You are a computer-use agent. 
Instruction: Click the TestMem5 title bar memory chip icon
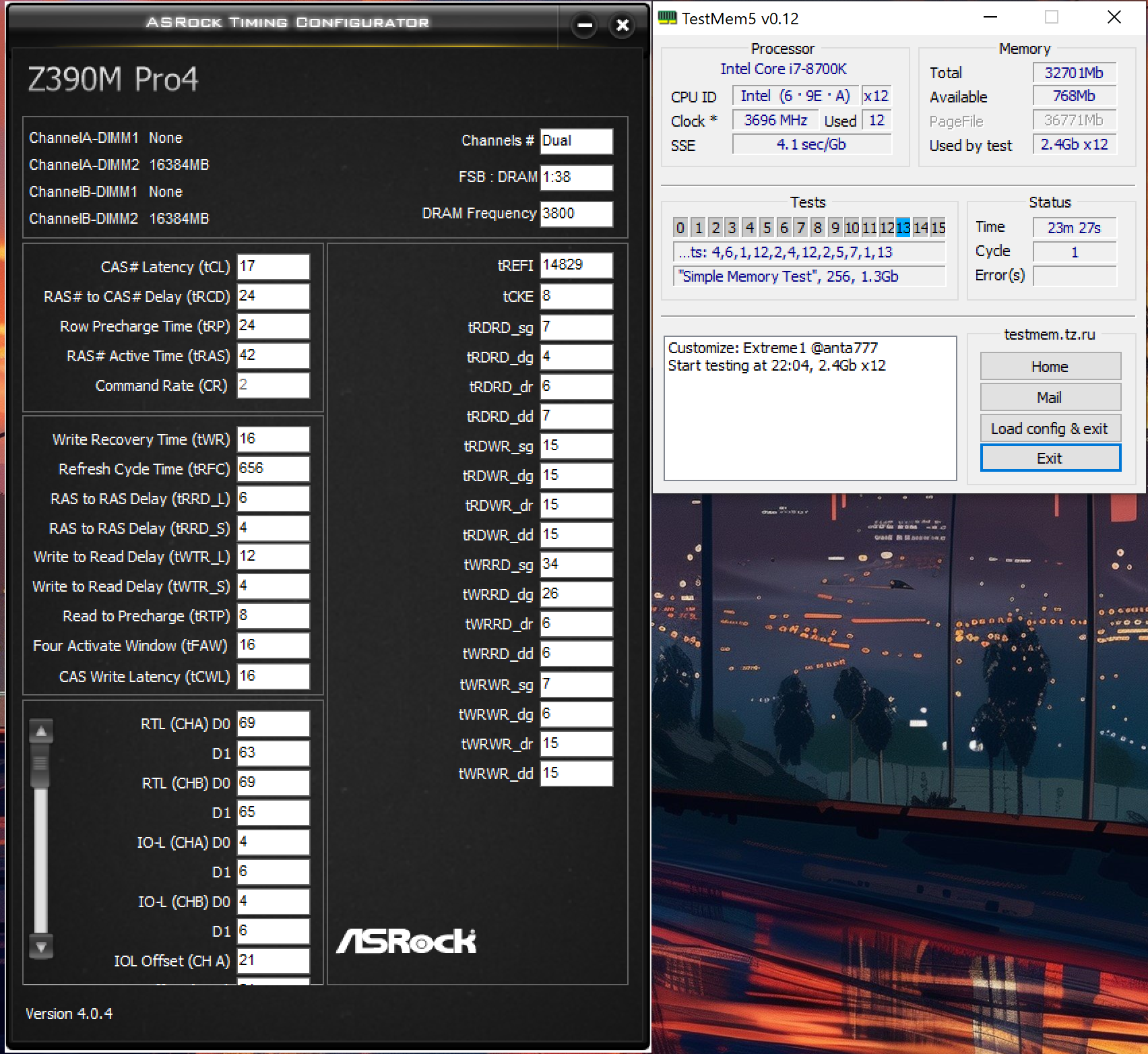[667, 18]
